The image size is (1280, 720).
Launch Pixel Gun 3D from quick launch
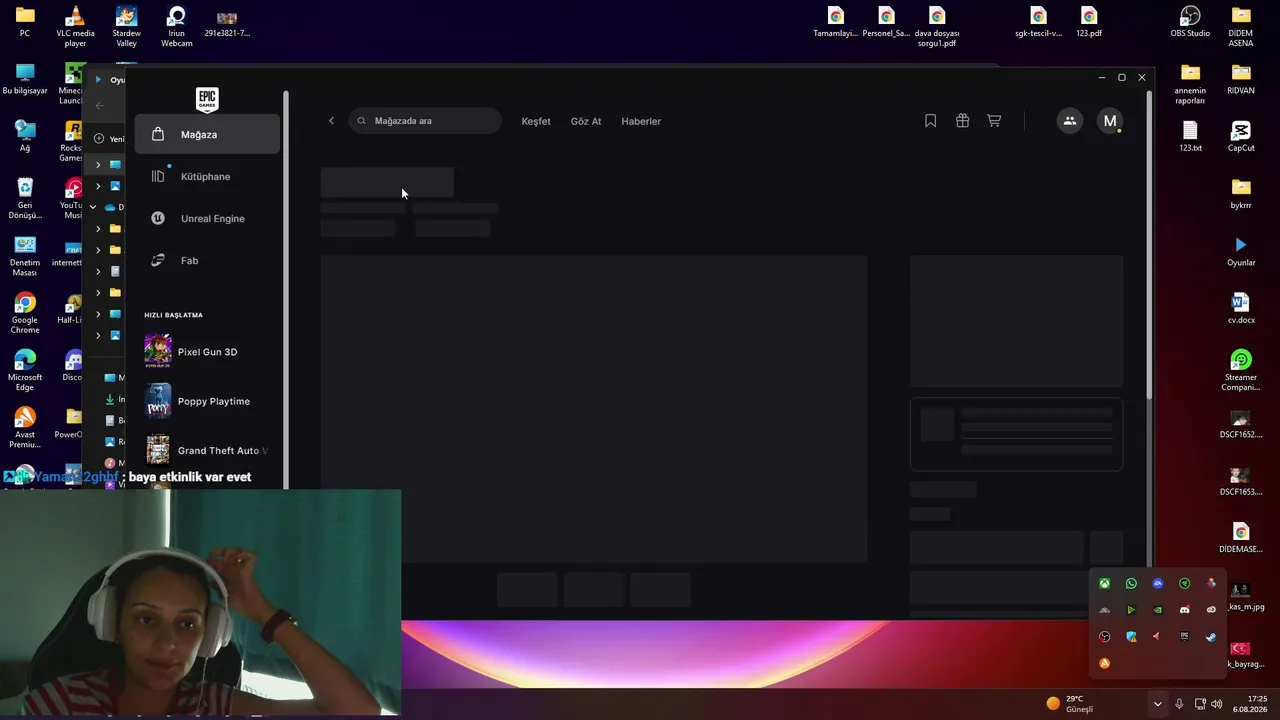tap(207, 352)
